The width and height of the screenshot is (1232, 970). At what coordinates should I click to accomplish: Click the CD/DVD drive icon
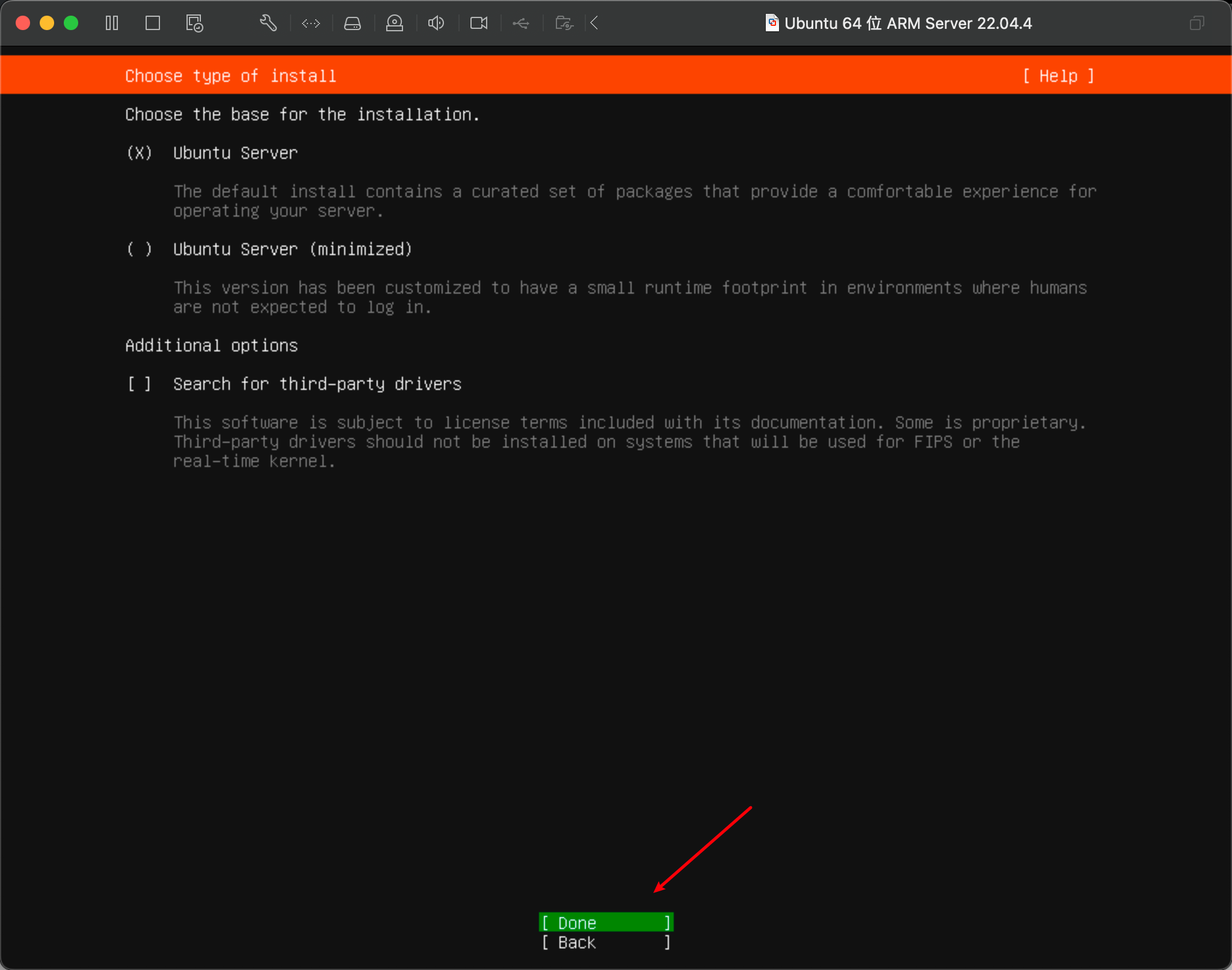point(395,23)
